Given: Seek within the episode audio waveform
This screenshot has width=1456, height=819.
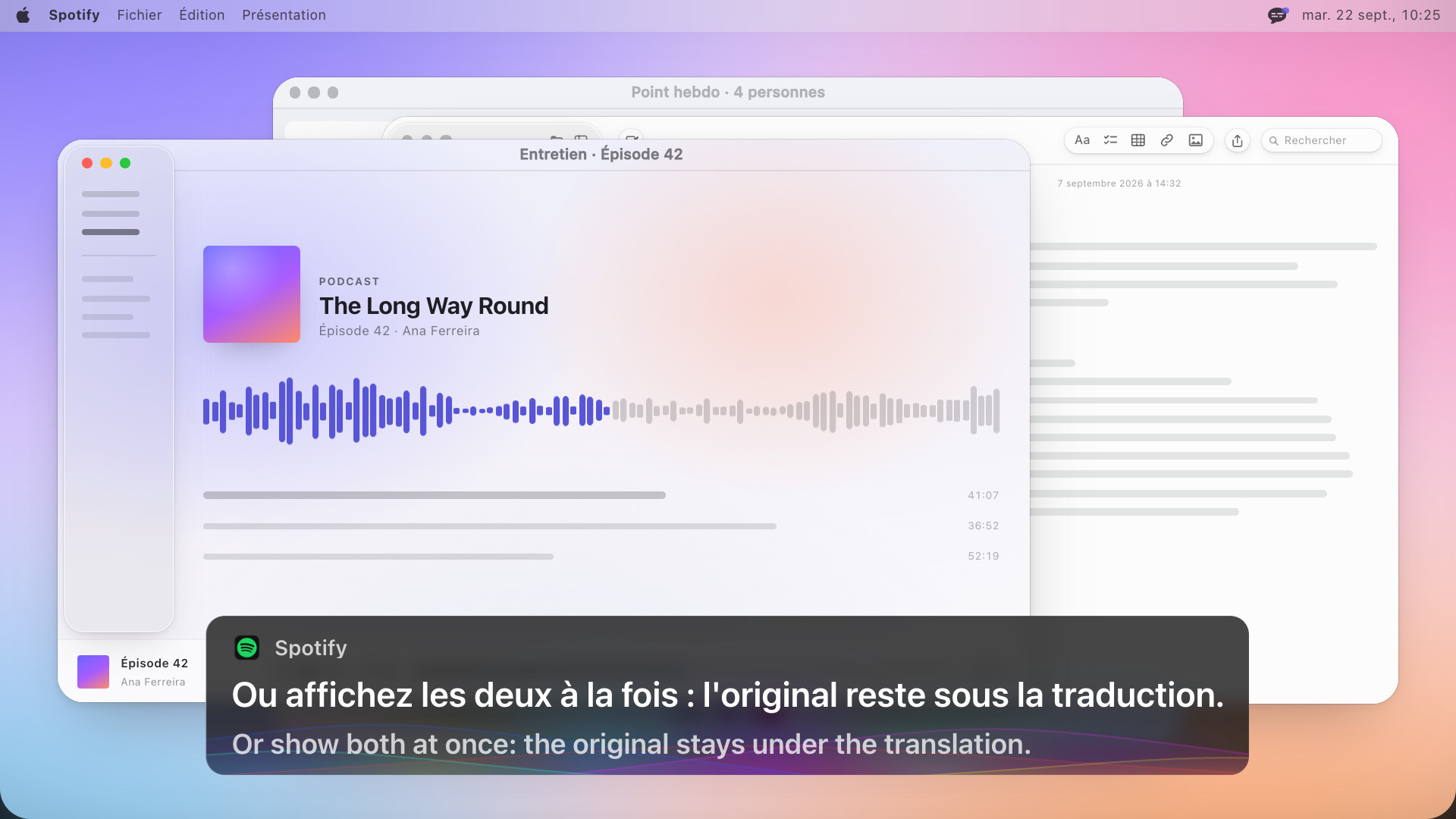Looking at the screenshot, I should point(601,411).
